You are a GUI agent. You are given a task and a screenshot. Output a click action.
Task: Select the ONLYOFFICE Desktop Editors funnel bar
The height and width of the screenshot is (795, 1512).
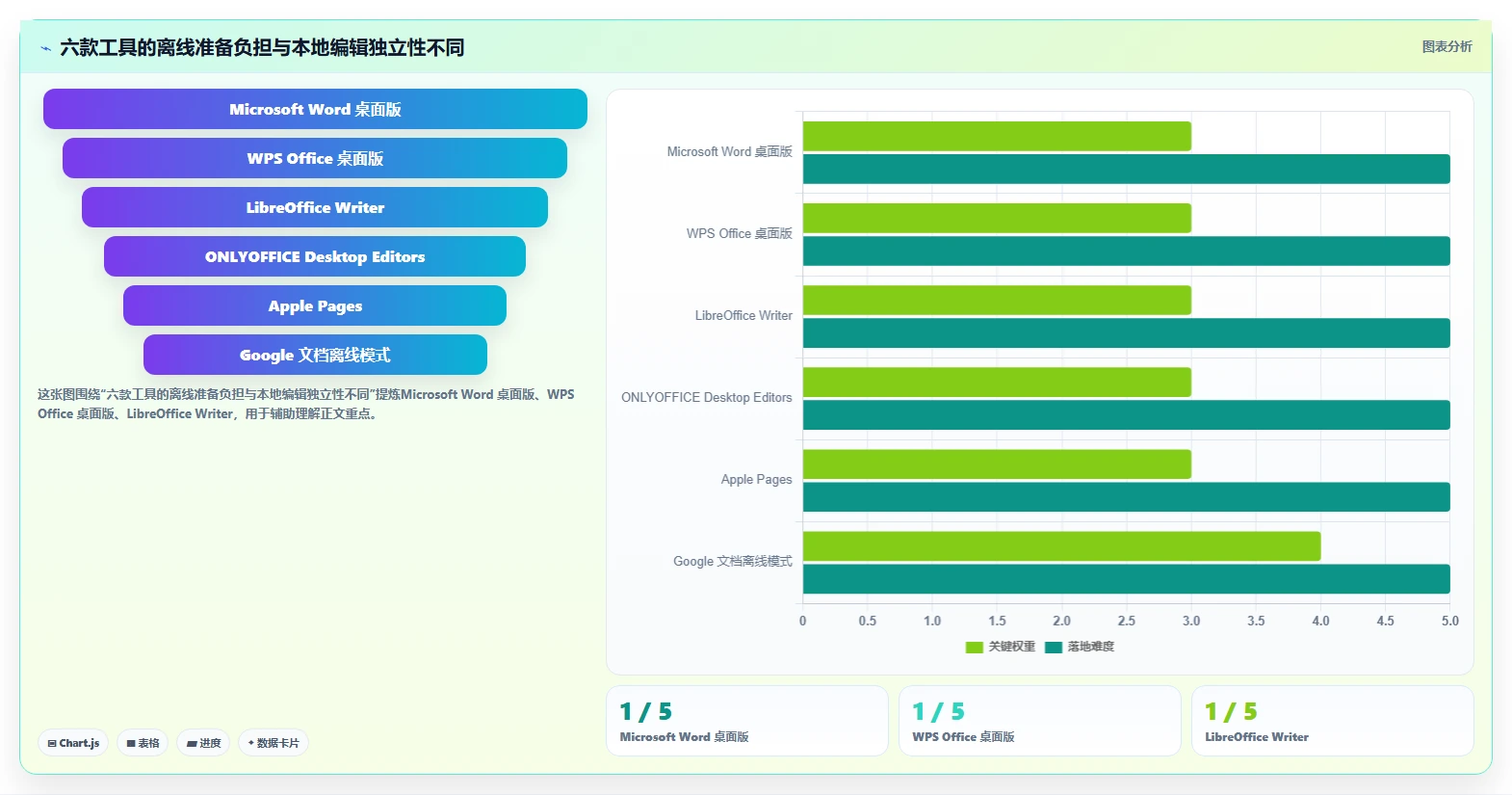pos(315,256)
